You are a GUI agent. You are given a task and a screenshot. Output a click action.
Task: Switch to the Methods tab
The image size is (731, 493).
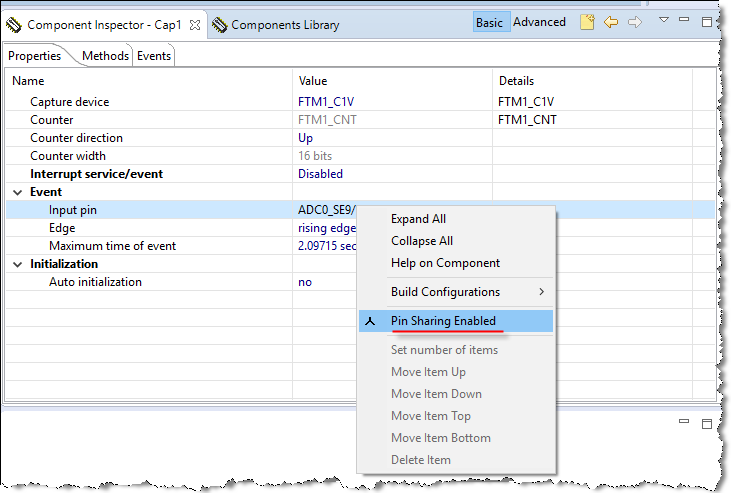(105, 56)
